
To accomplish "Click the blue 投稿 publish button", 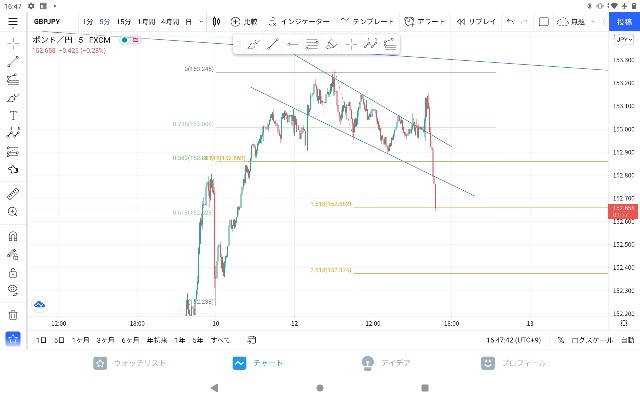I will (624, 22).
